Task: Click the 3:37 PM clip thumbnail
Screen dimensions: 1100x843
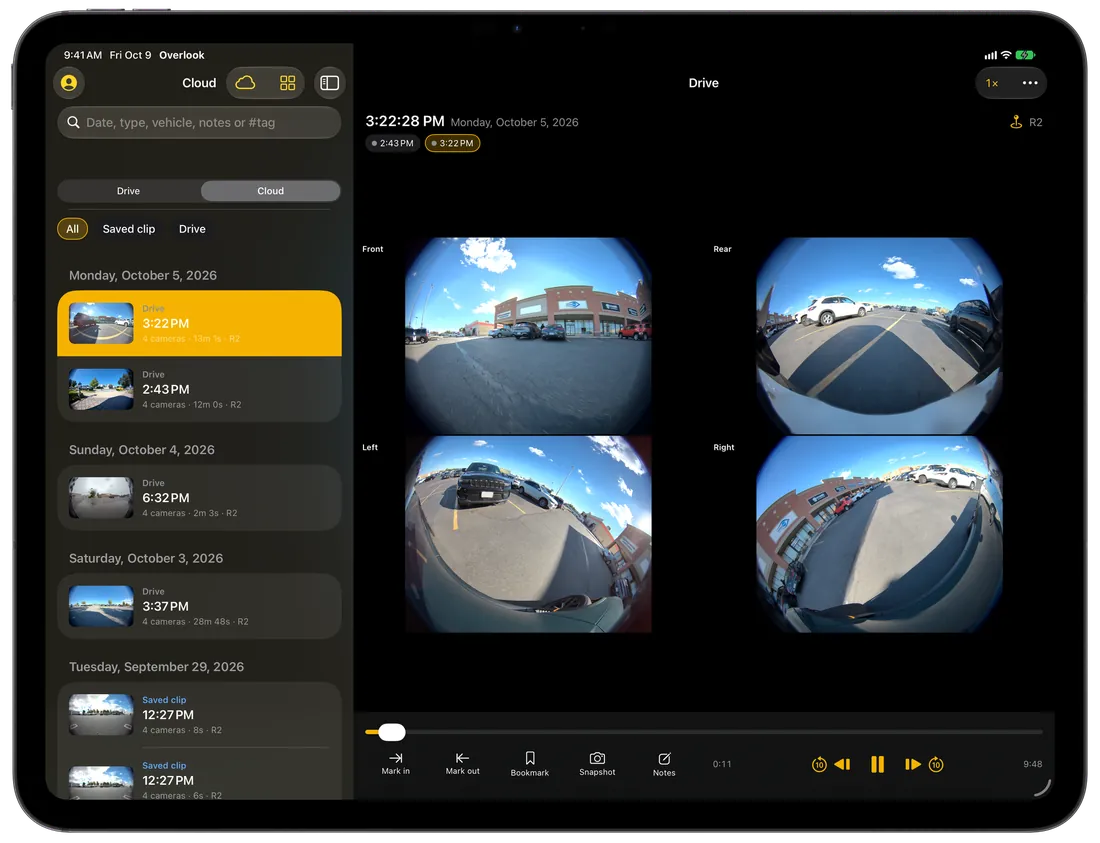Action: (x=101, y=606)
